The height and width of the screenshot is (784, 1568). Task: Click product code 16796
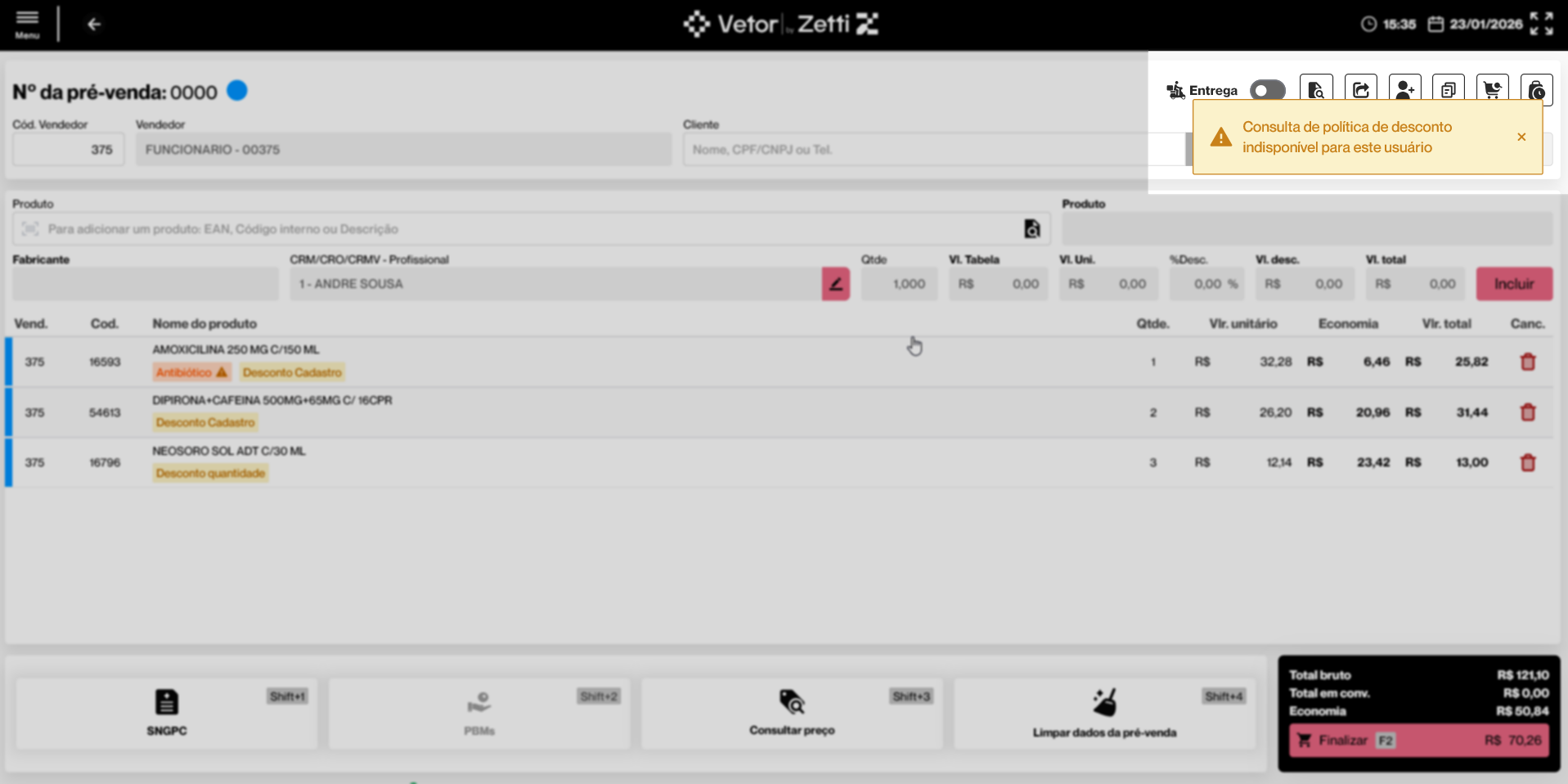(105, 462)
